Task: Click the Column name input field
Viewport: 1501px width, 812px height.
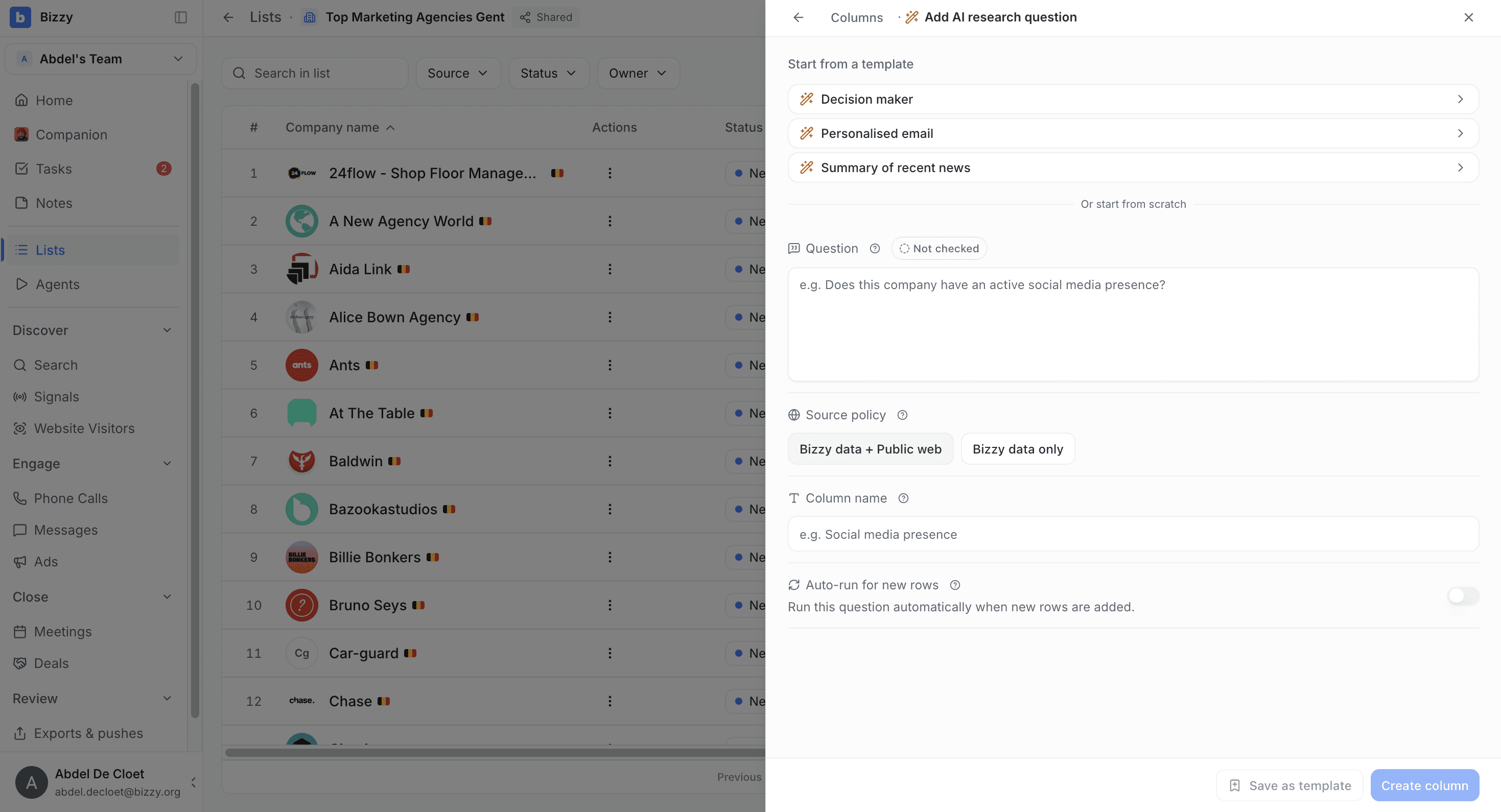Action: 1133,534
